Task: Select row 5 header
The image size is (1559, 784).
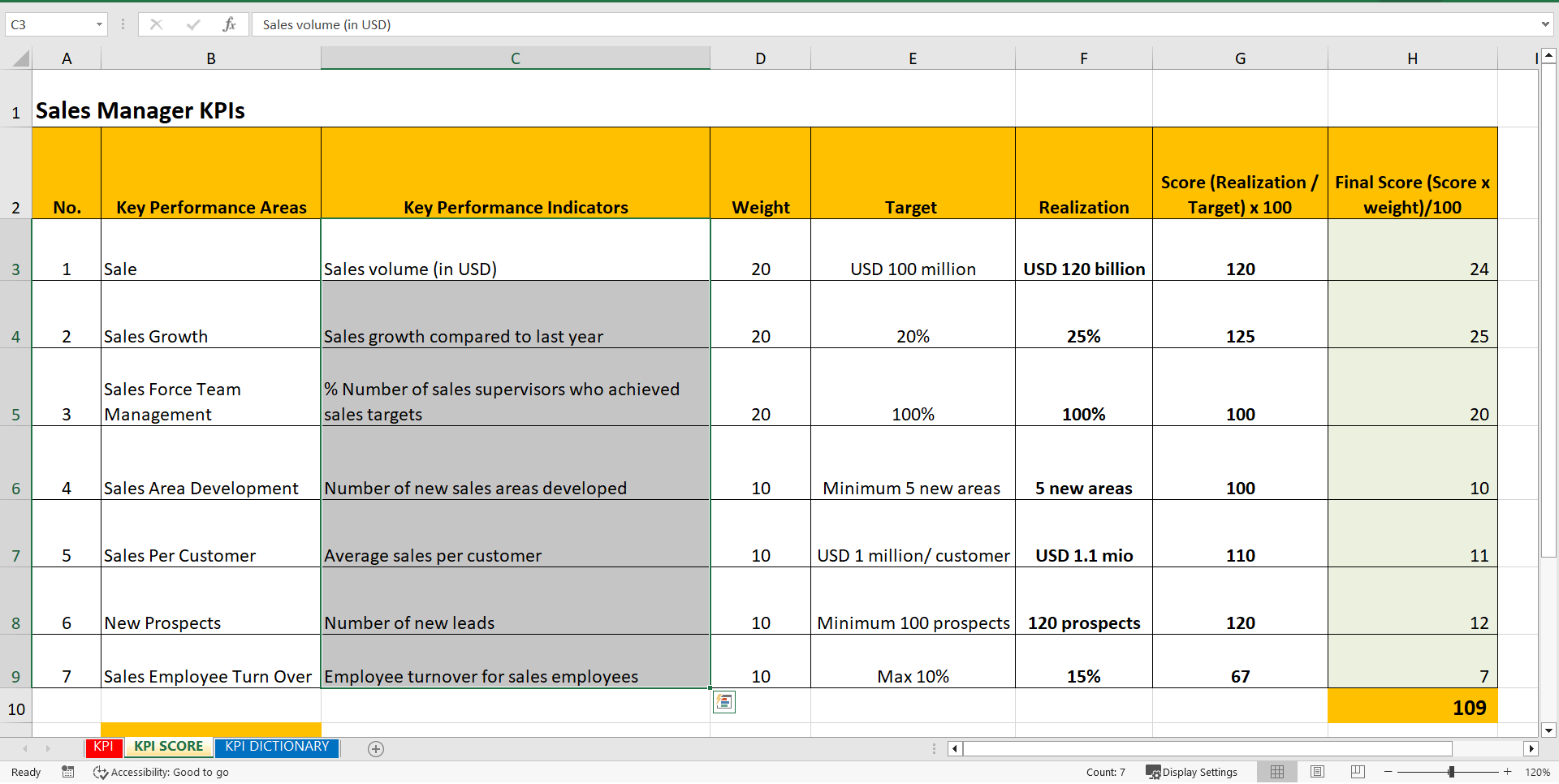Action: (x=15, y=387)
